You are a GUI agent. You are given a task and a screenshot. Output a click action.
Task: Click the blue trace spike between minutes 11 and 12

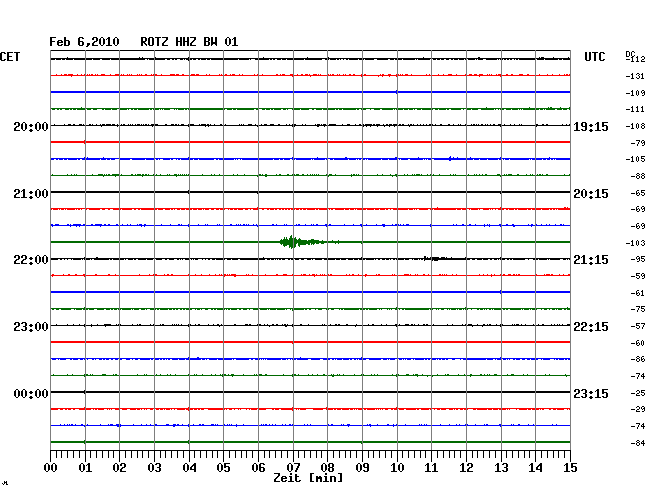click(x=452, y=159)
